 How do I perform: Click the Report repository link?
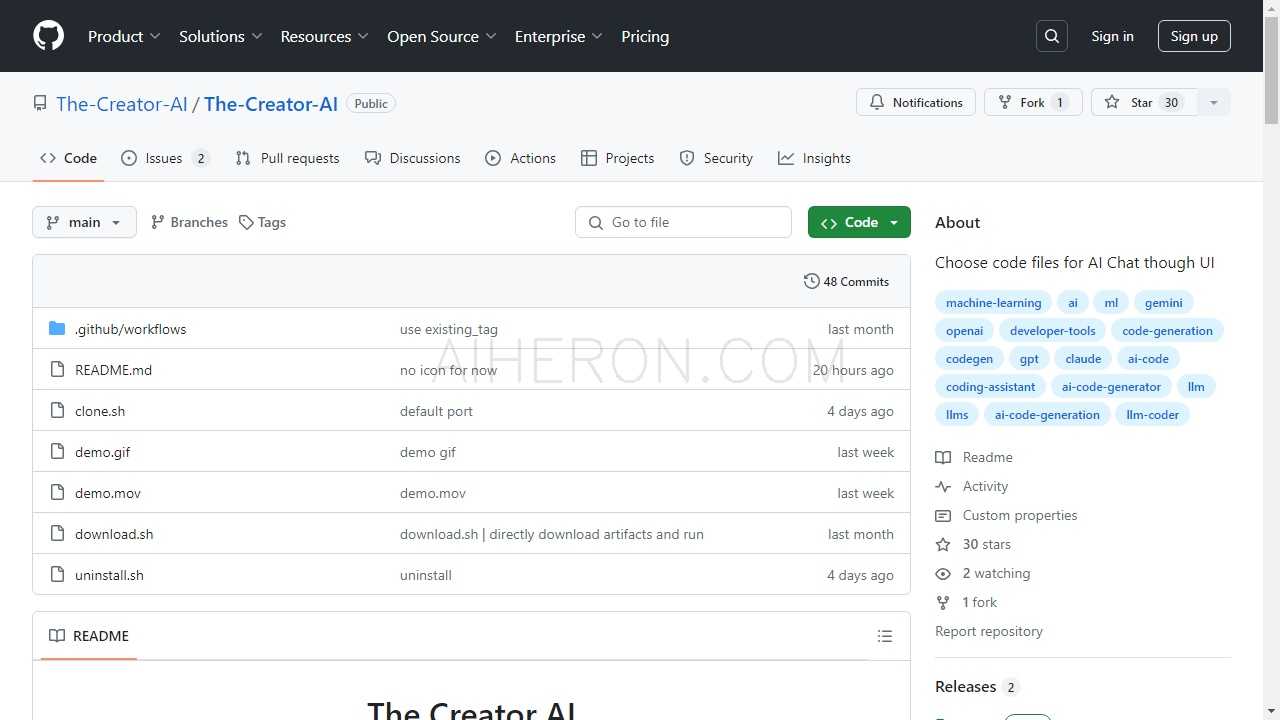(x=989, y=631)
